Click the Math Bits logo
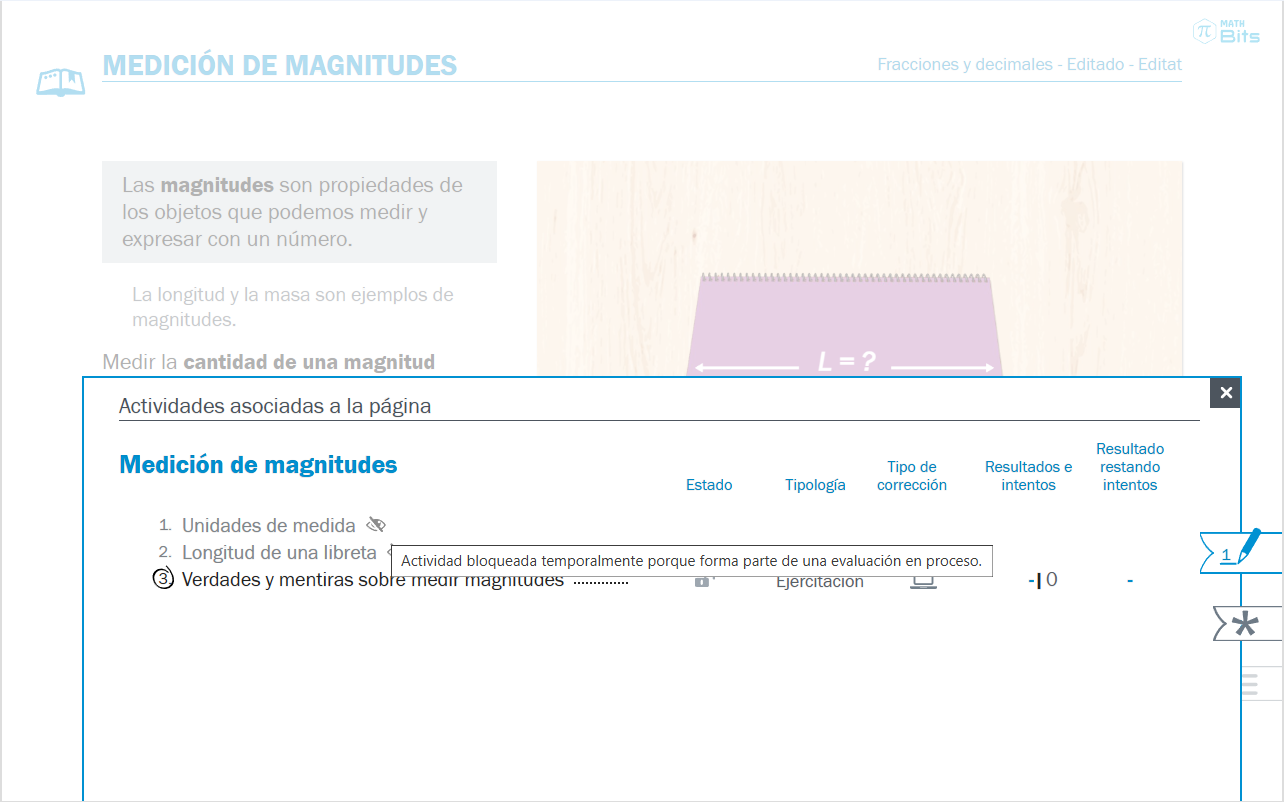1284x802 pixels. coord(1226,31)
